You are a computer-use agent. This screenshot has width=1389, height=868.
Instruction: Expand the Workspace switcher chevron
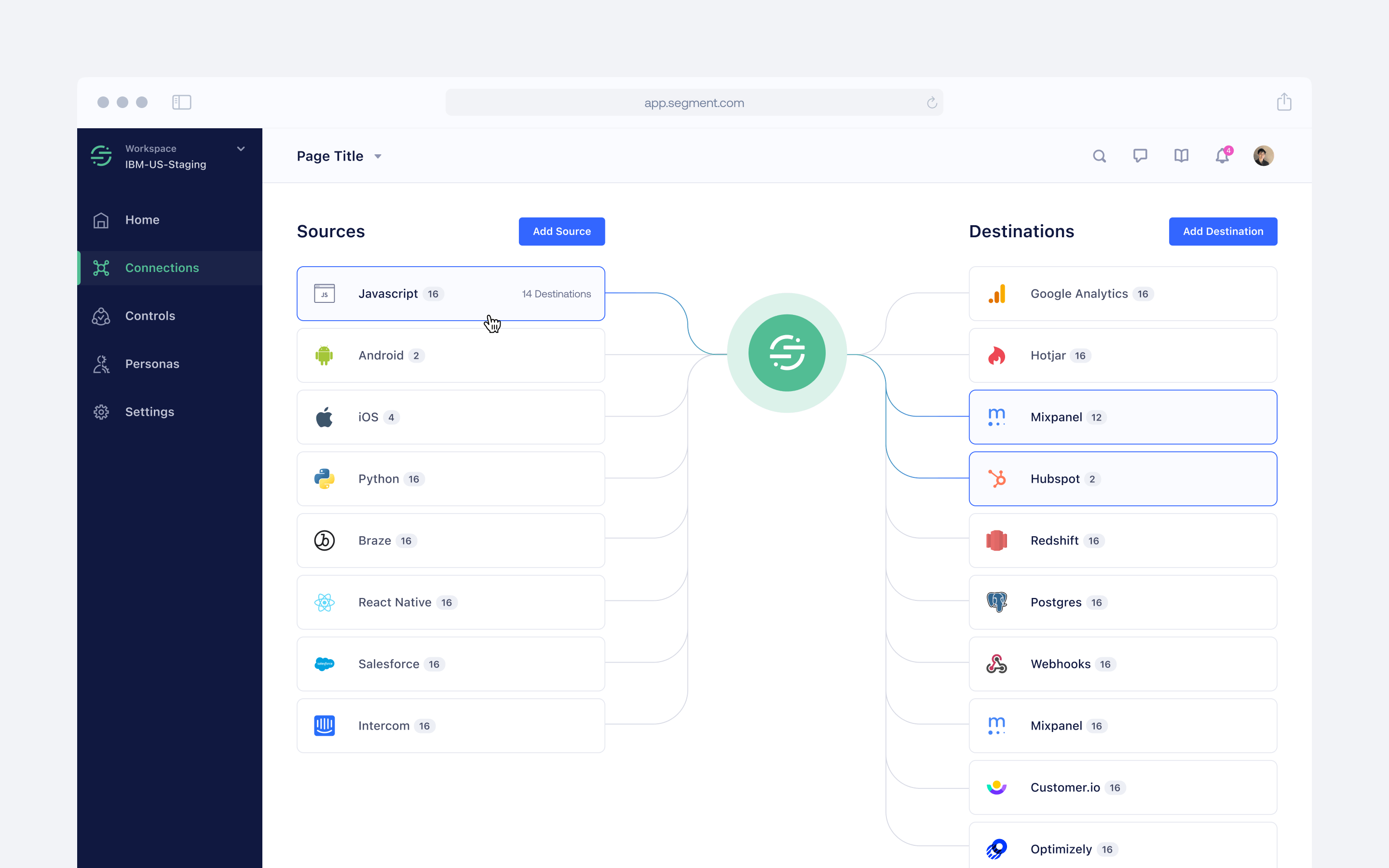(241, 149)
